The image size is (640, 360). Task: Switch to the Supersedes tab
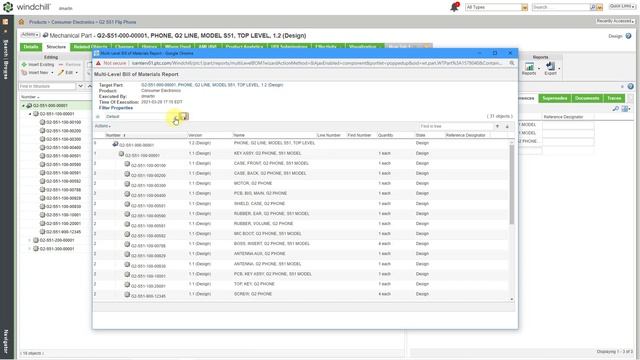pos(555,98)
